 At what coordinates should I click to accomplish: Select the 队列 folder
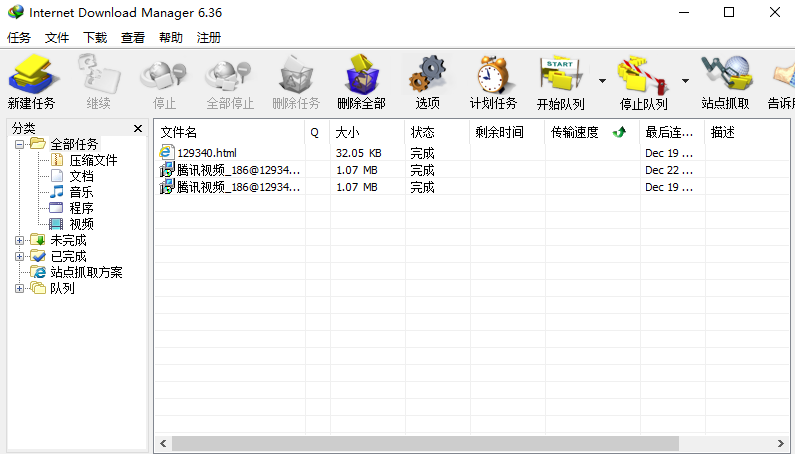[62, 289]
